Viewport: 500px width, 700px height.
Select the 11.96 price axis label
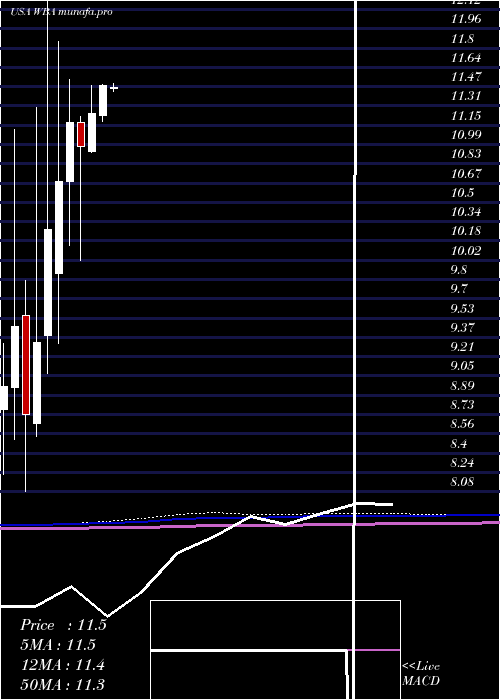[466, 19]
